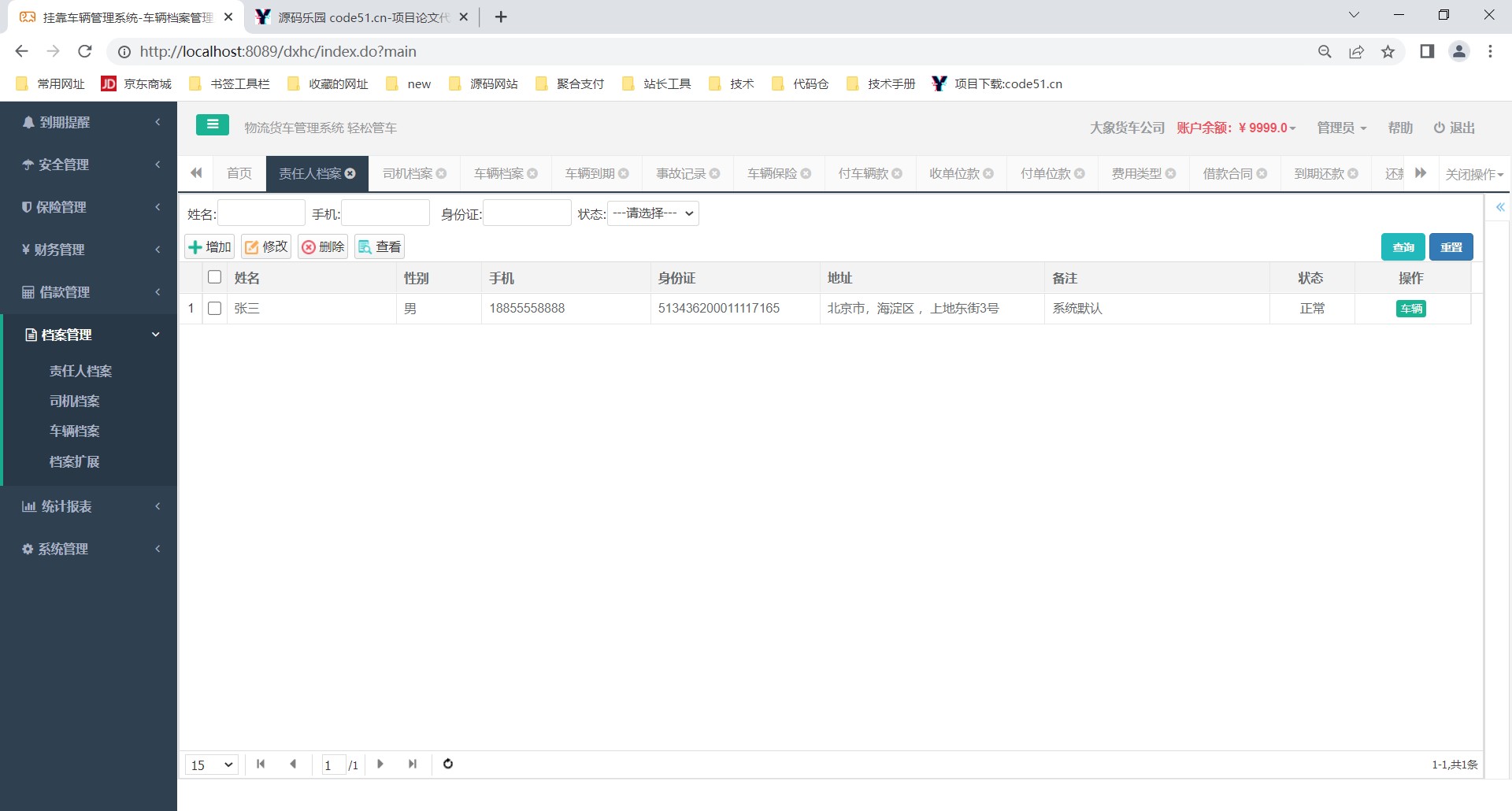1512x811 pixels.
Task: Go to last page in pager
Action: click(x=413, y=764)
